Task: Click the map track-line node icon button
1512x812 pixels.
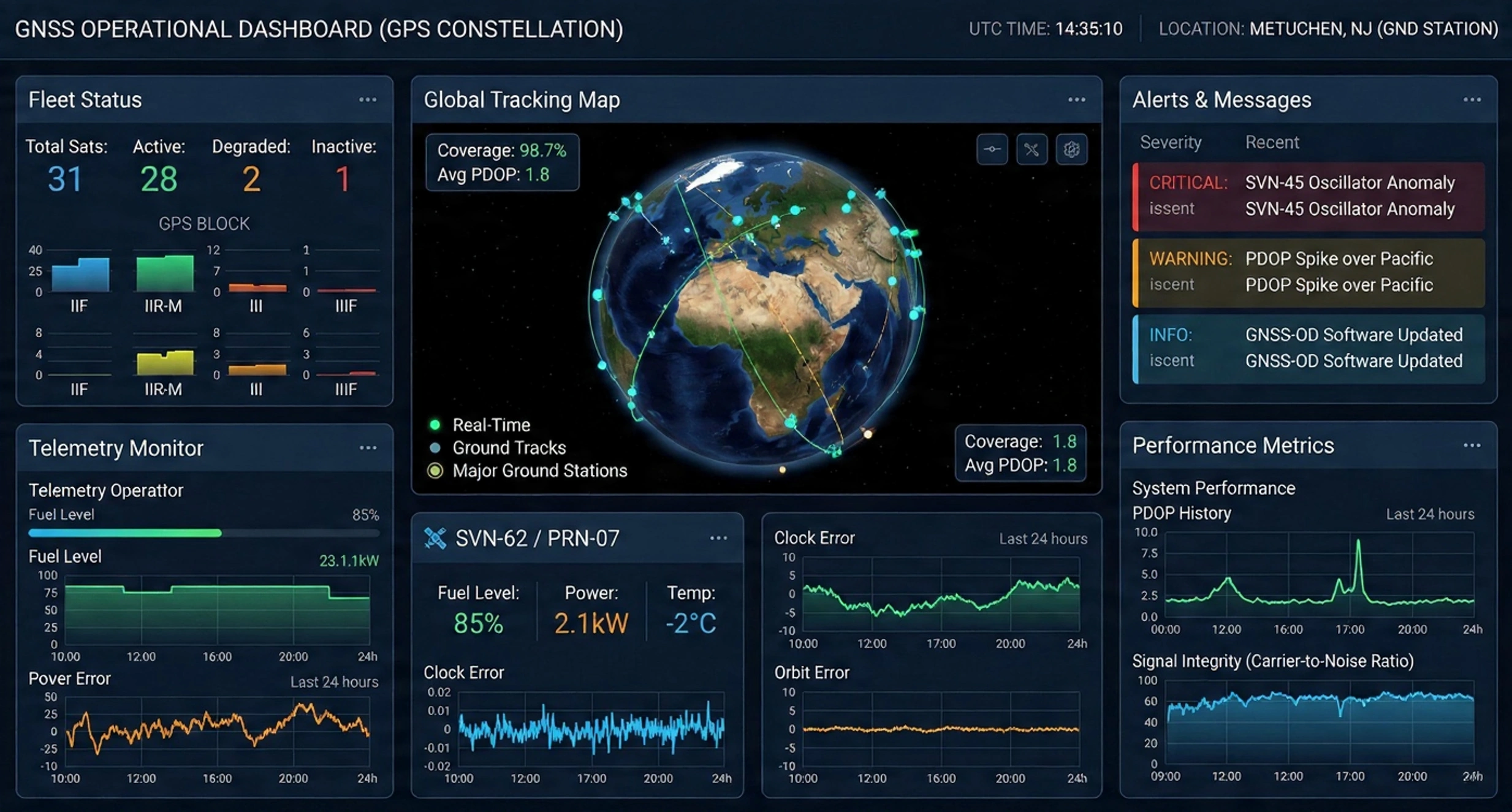Action: [992, 150]
